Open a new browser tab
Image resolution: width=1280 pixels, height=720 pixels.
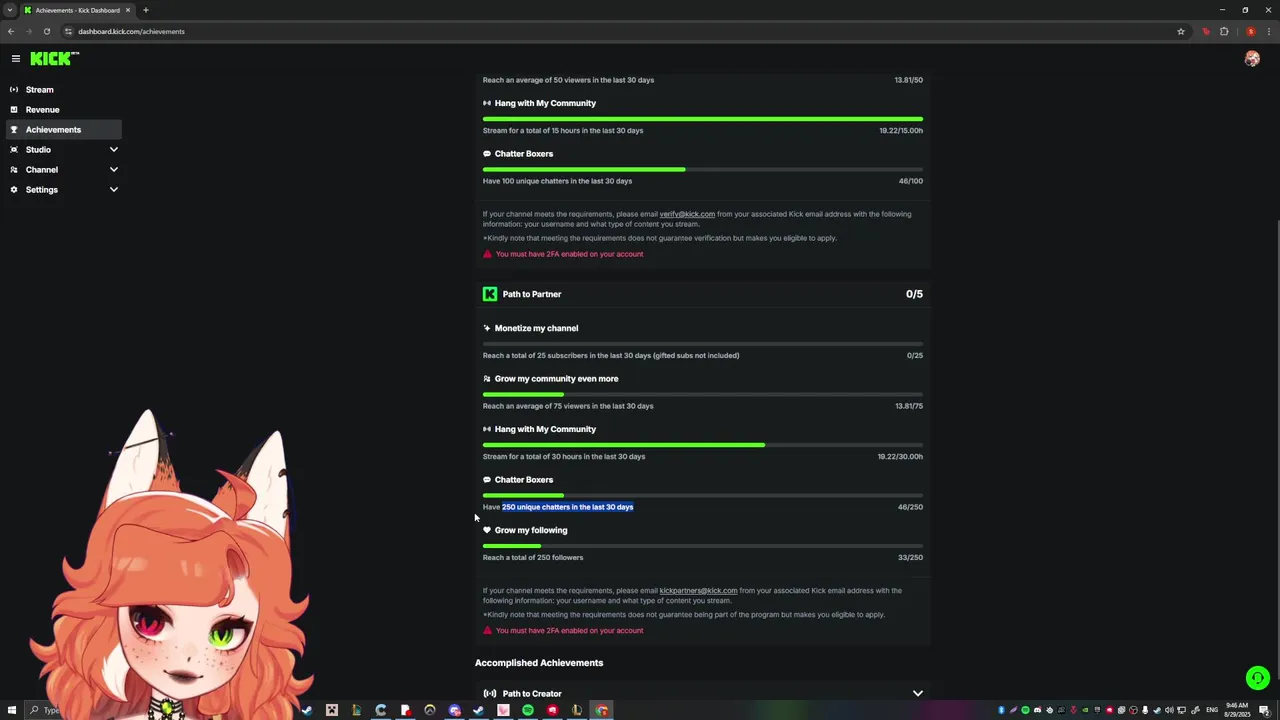[x=145, y=10]
